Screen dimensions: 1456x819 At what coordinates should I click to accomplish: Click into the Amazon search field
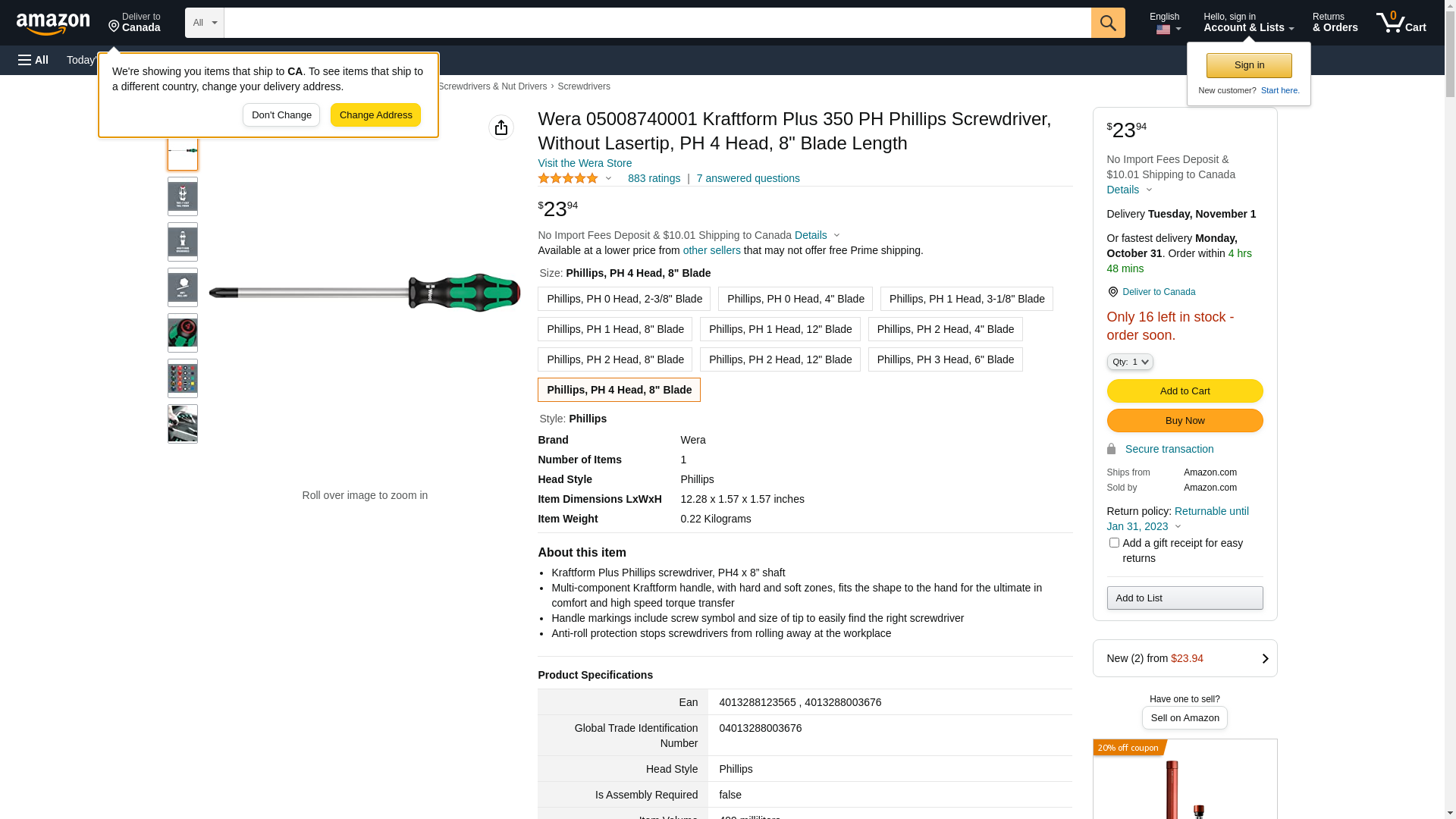pos(657,23)
